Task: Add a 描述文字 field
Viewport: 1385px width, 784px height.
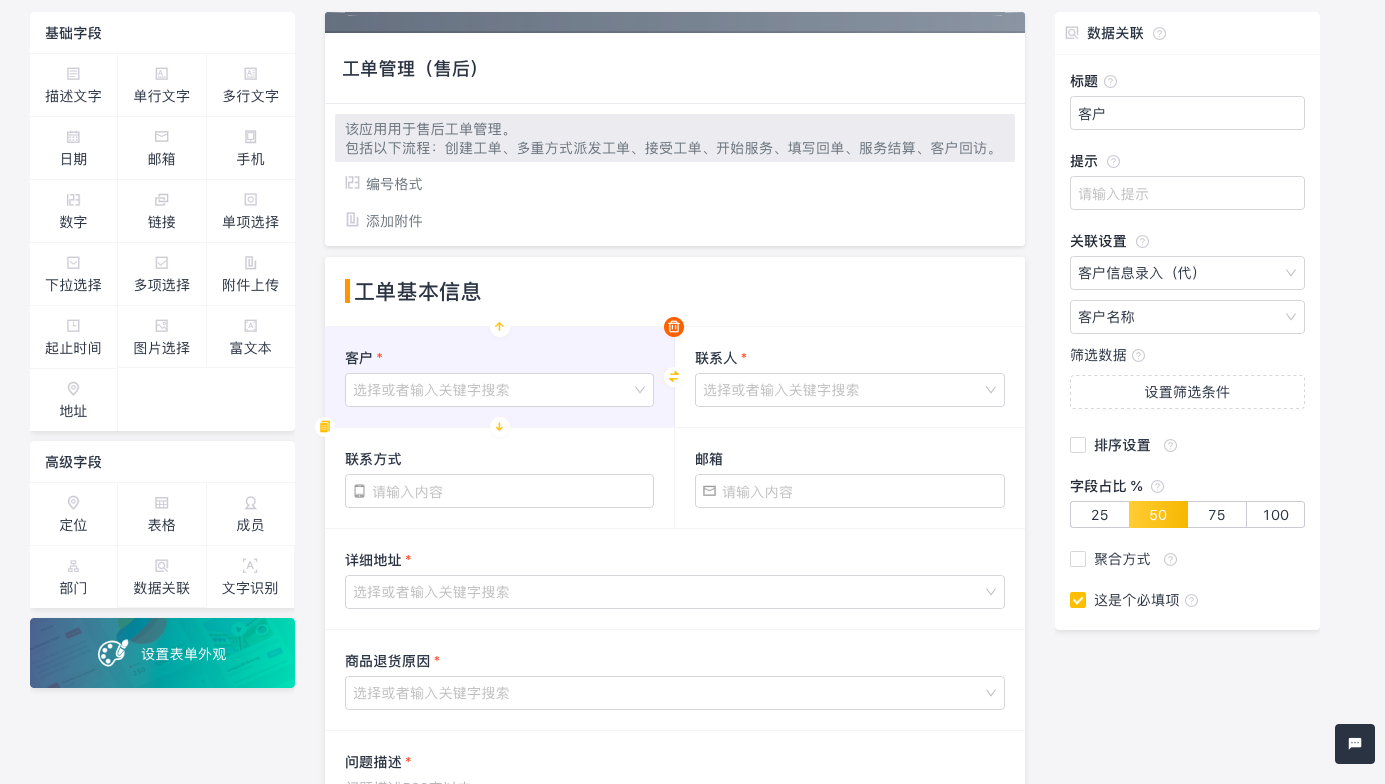Action: (73, 85)
